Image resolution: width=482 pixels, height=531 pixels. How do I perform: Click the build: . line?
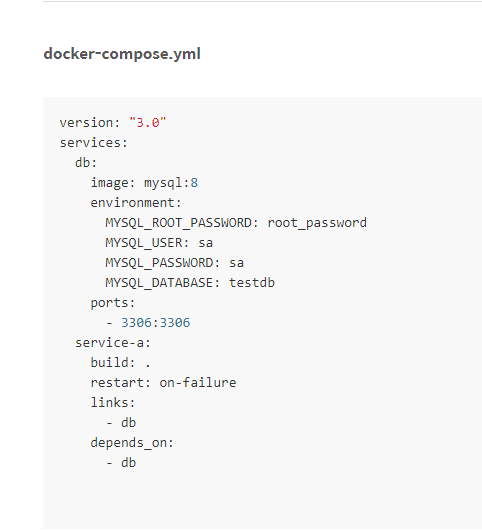tap(120, 363)
